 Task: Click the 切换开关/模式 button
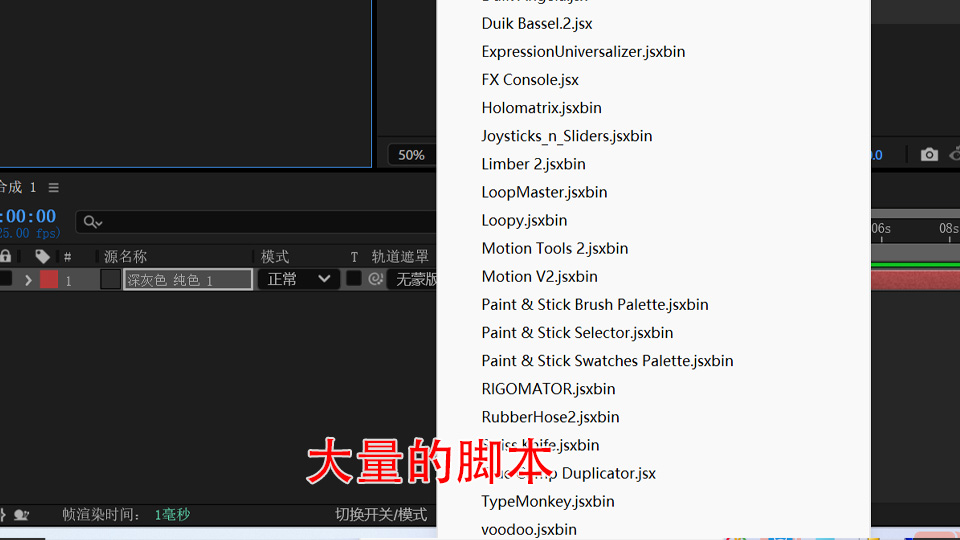[x=380, y=514]
